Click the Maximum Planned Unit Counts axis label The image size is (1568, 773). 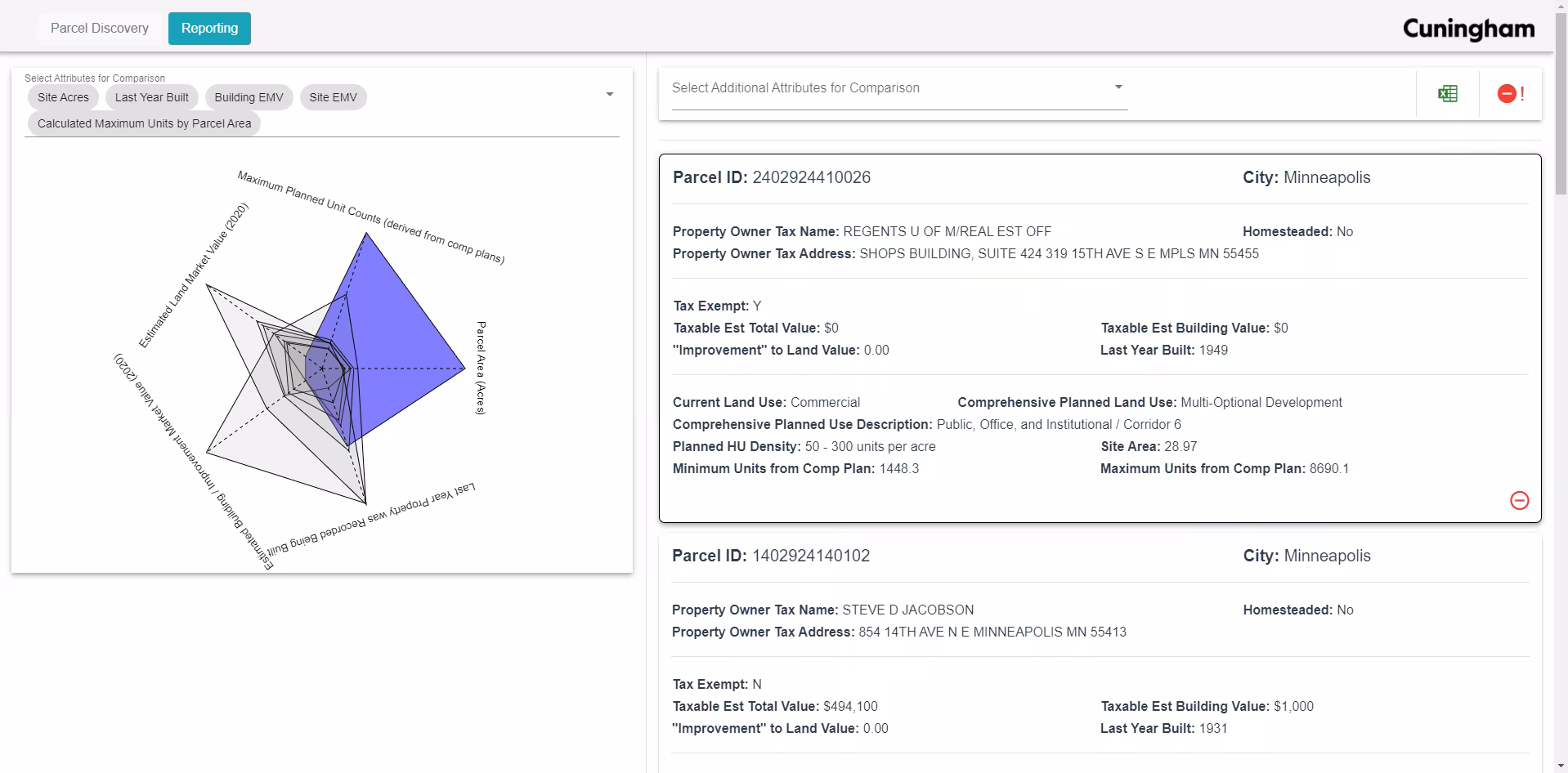click(x=370, y=217)
